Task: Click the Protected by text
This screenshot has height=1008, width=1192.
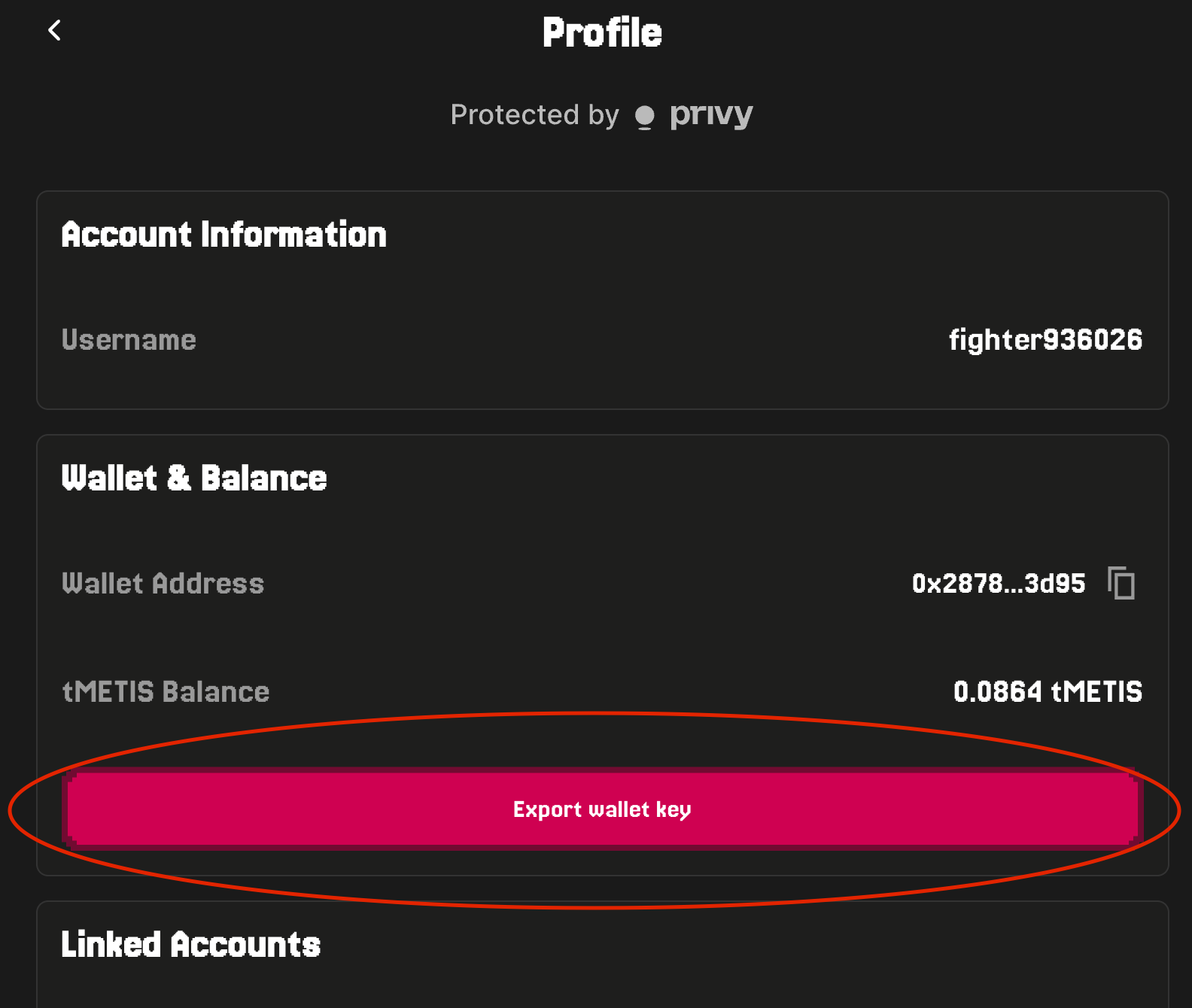Action: click(x=534, y=115)
